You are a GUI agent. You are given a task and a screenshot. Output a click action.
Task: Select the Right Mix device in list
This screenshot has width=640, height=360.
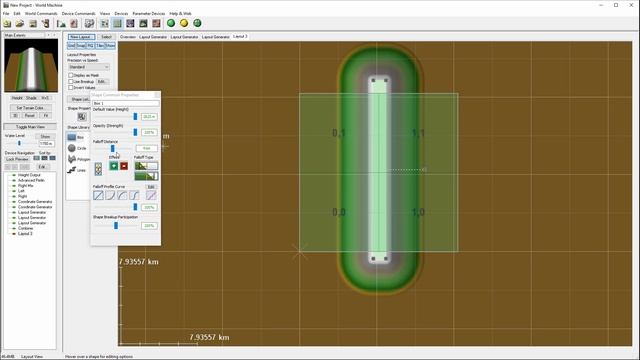[26, 185]
